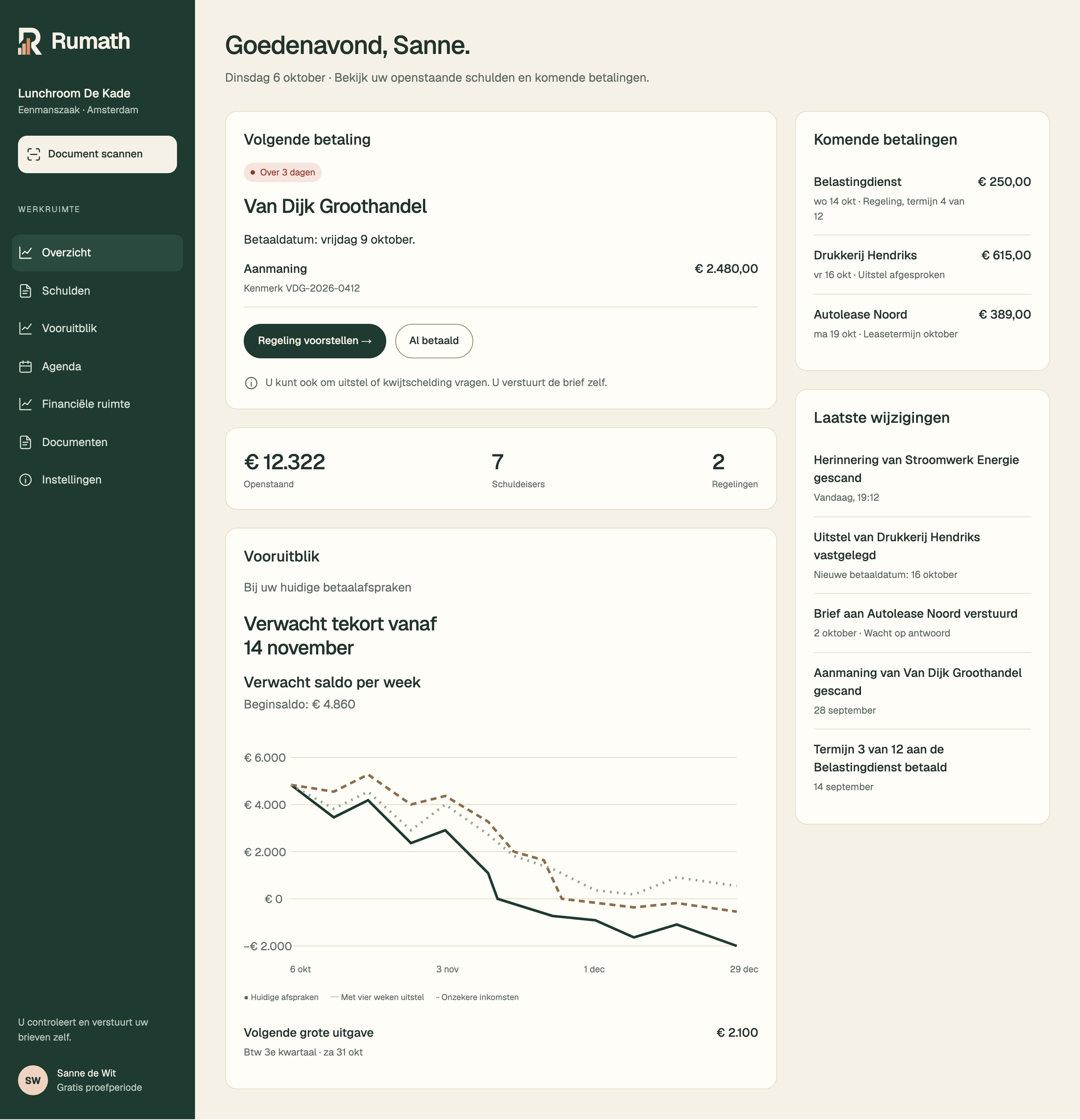1080x1120 pixels.
Task: Open Aanmaning van Van Dijk Groothandel gescand entry
Action: [922, 691]
